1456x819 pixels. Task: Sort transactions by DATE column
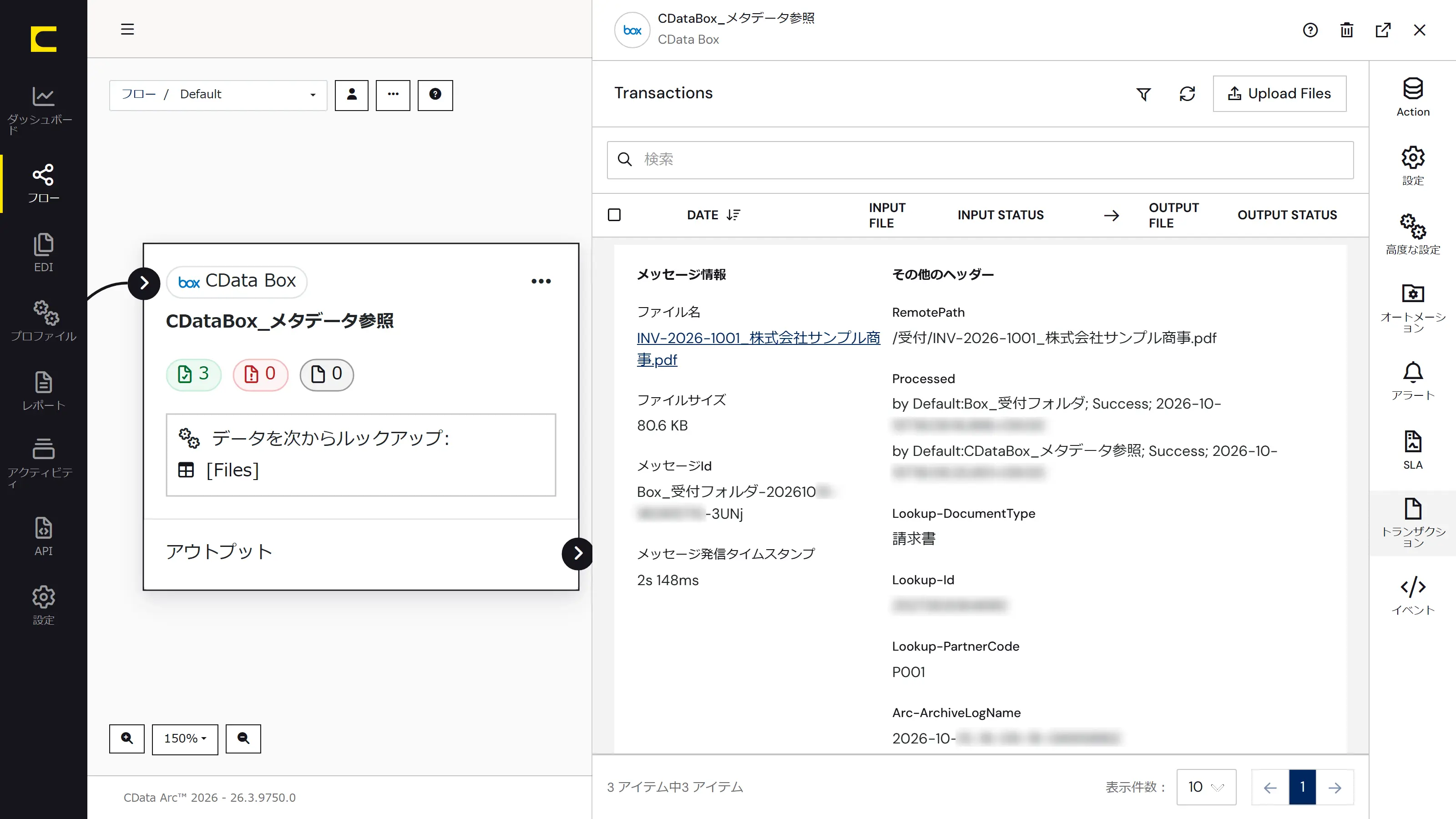tap(713, 215)
